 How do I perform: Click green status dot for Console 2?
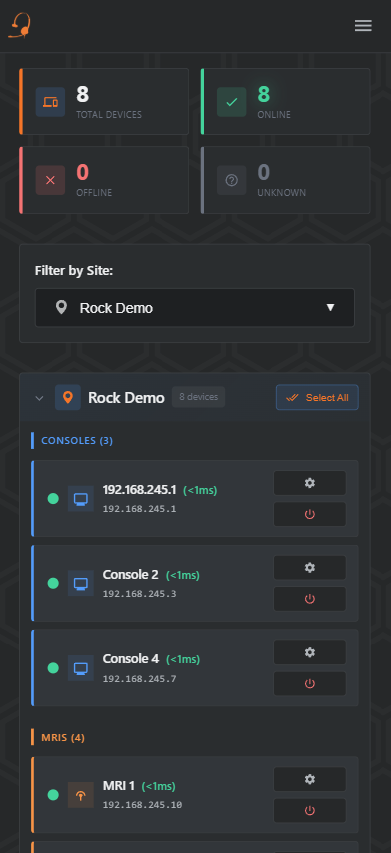pos(53,583)
